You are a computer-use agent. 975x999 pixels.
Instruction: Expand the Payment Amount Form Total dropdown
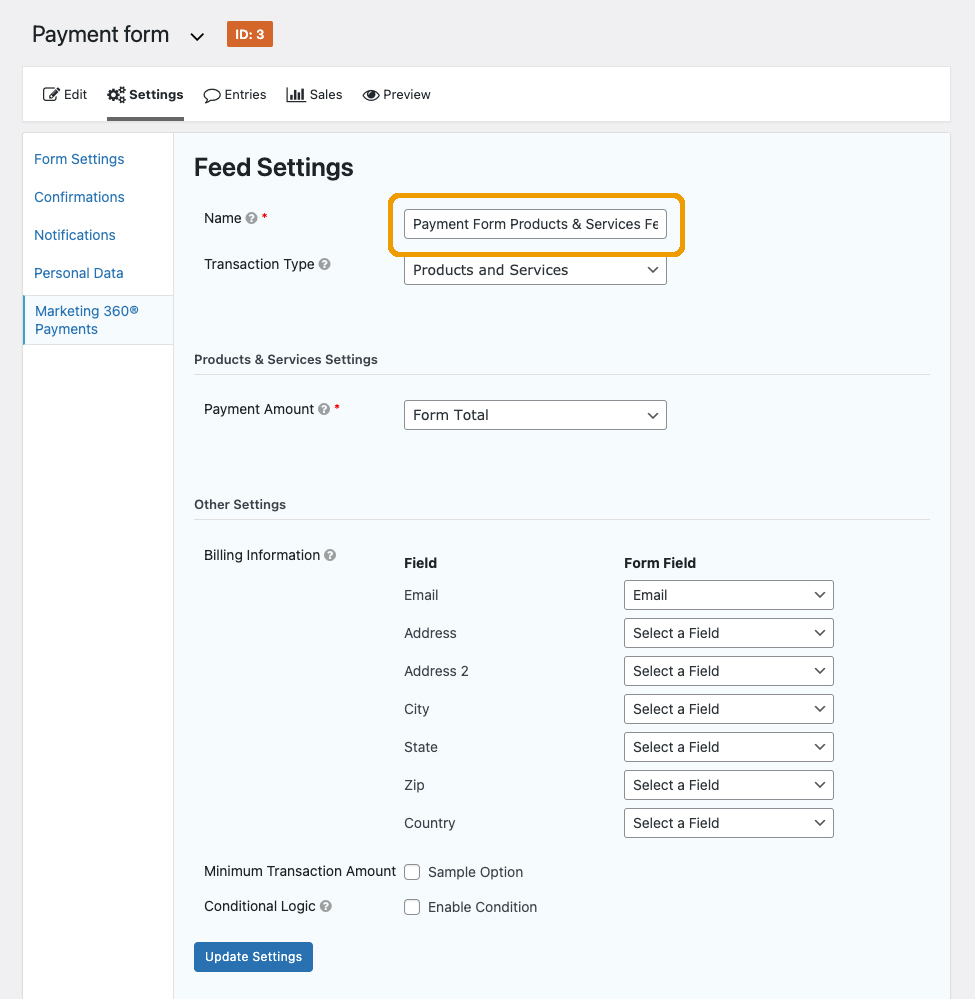[x=535, y=415]
